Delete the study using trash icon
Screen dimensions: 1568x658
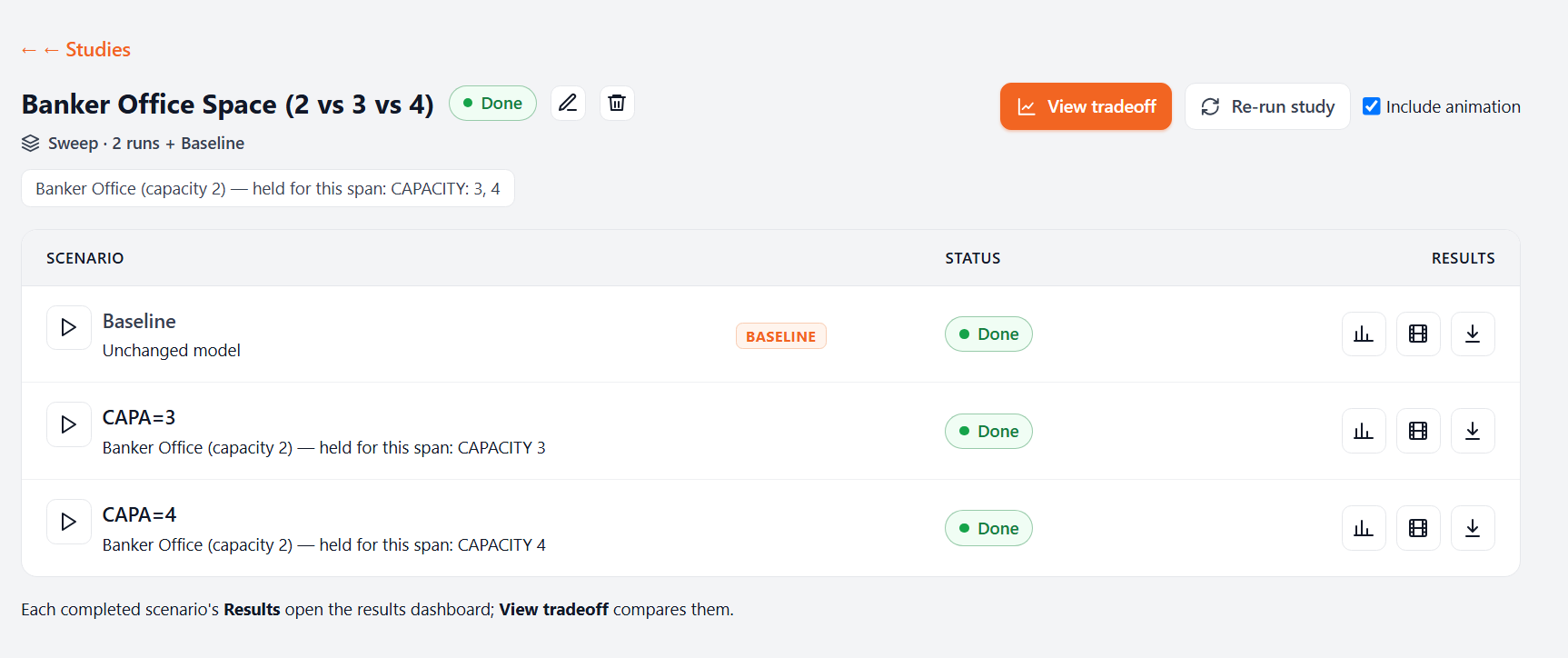tap(617, 103)
